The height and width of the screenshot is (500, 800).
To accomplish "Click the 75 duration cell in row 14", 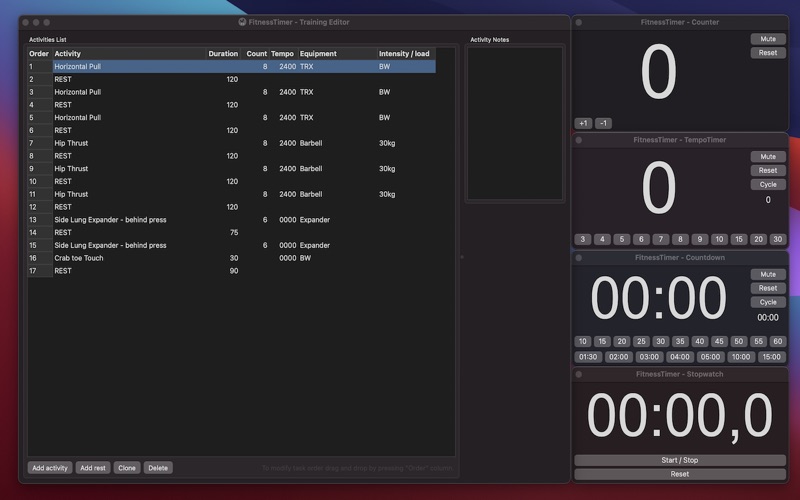I will pyautogui.click(x=223, y=232).
